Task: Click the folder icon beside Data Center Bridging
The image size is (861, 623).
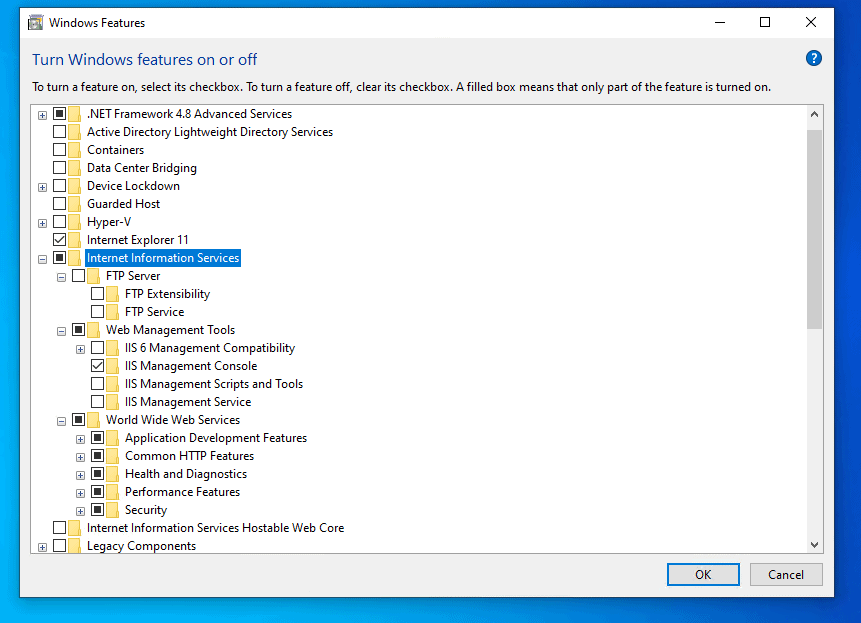Action: pos(74,168)
